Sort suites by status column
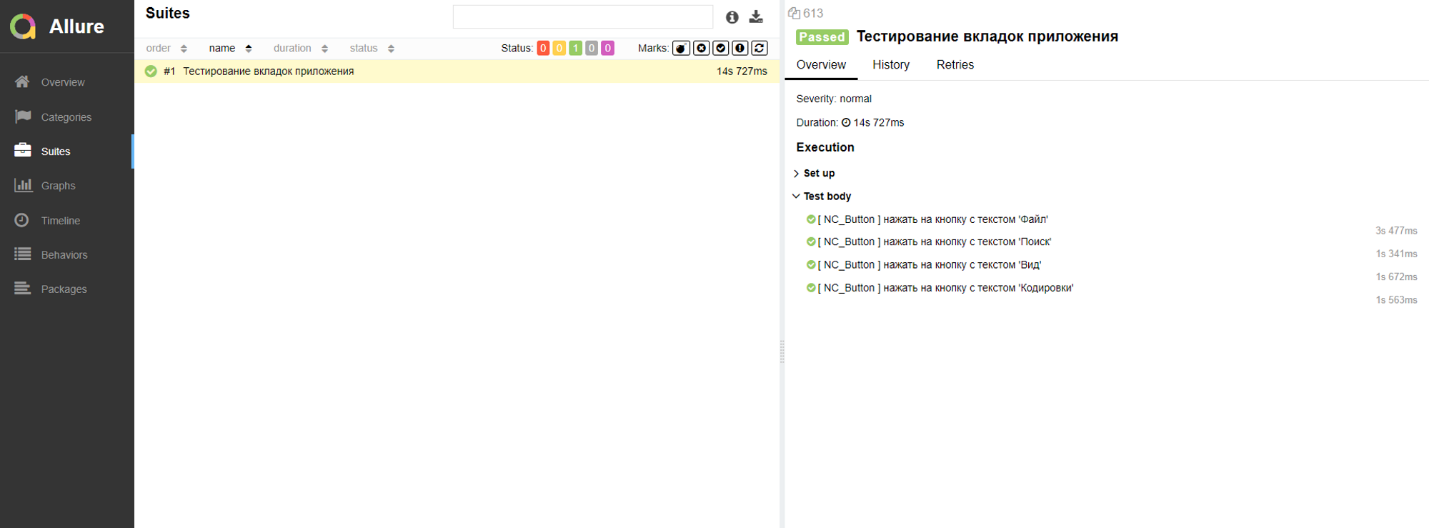The image size is (1429, 528). (372, 48)
